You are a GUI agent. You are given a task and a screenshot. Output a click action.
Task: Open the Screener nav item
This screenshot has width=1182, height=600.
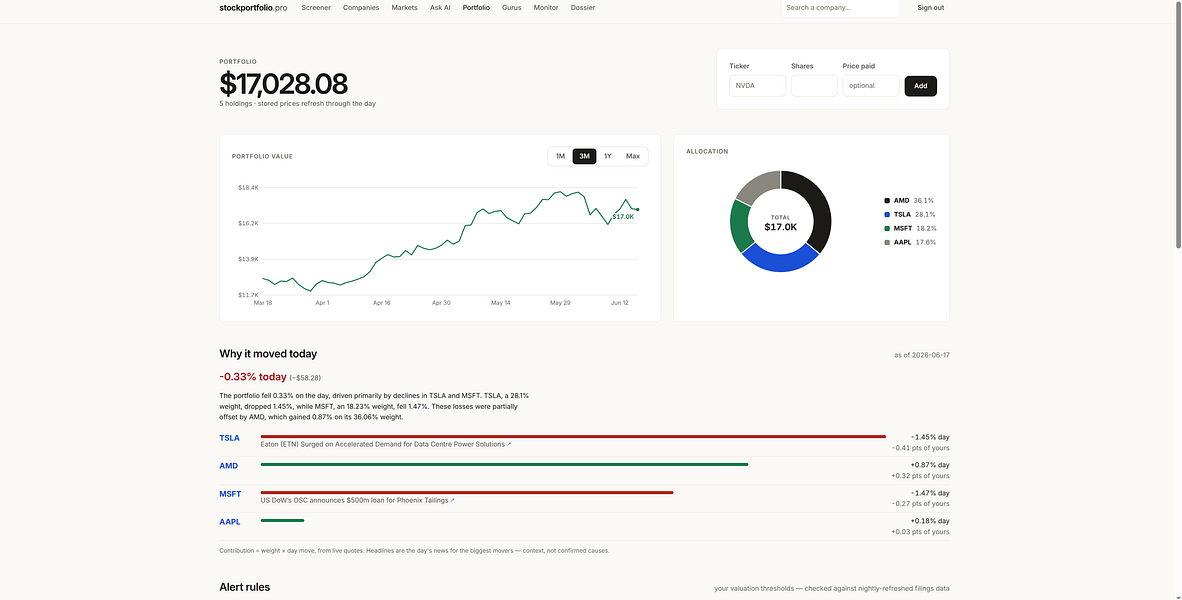316,8
